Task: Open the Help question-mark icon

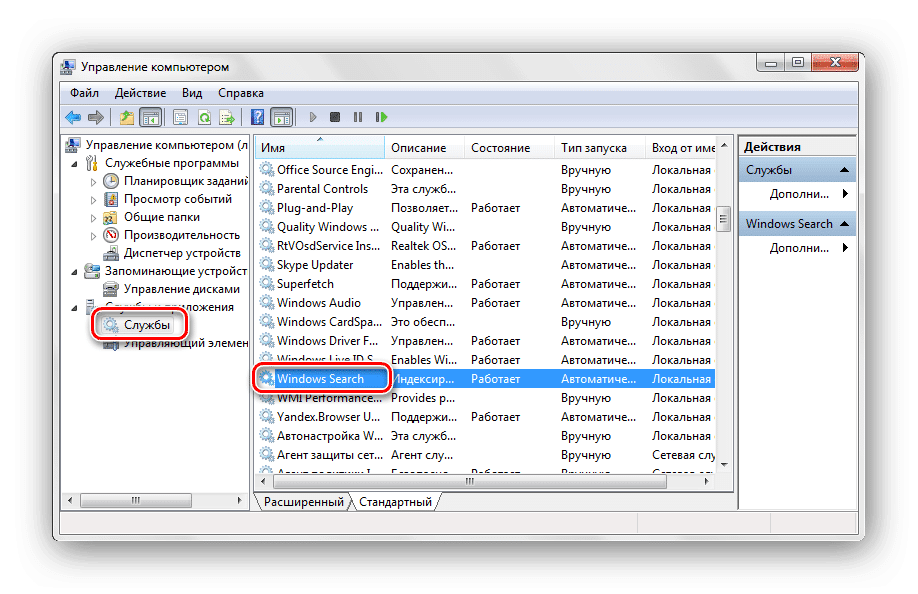Action: [x=258, y=118]
